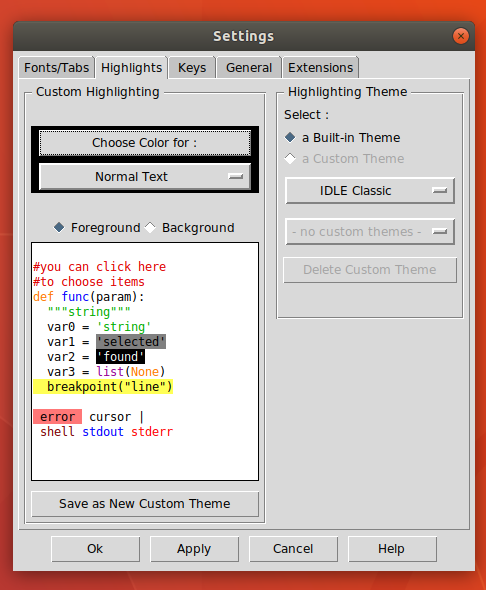
Task: Open the Normal Text element dropdown
Action: [145, 176]
